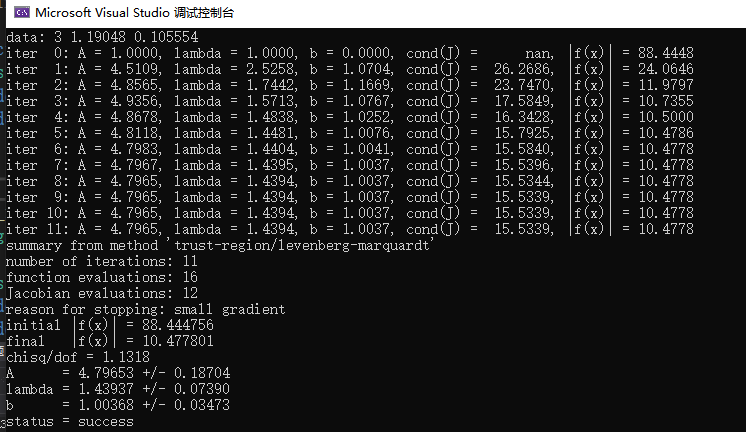Click cond(J) value 26.2686
The image size is (746, 432).
524,69
